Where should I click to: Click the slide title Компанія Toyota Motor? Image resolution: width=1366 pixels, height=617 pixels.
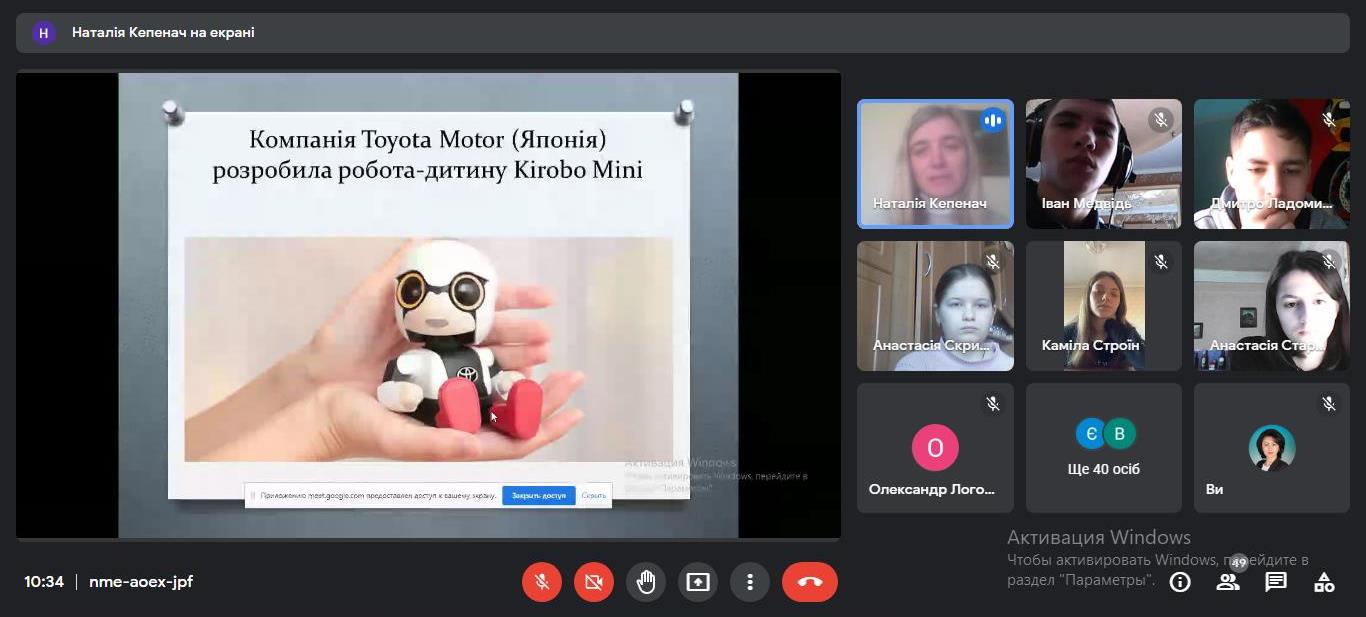coord(428,154)
